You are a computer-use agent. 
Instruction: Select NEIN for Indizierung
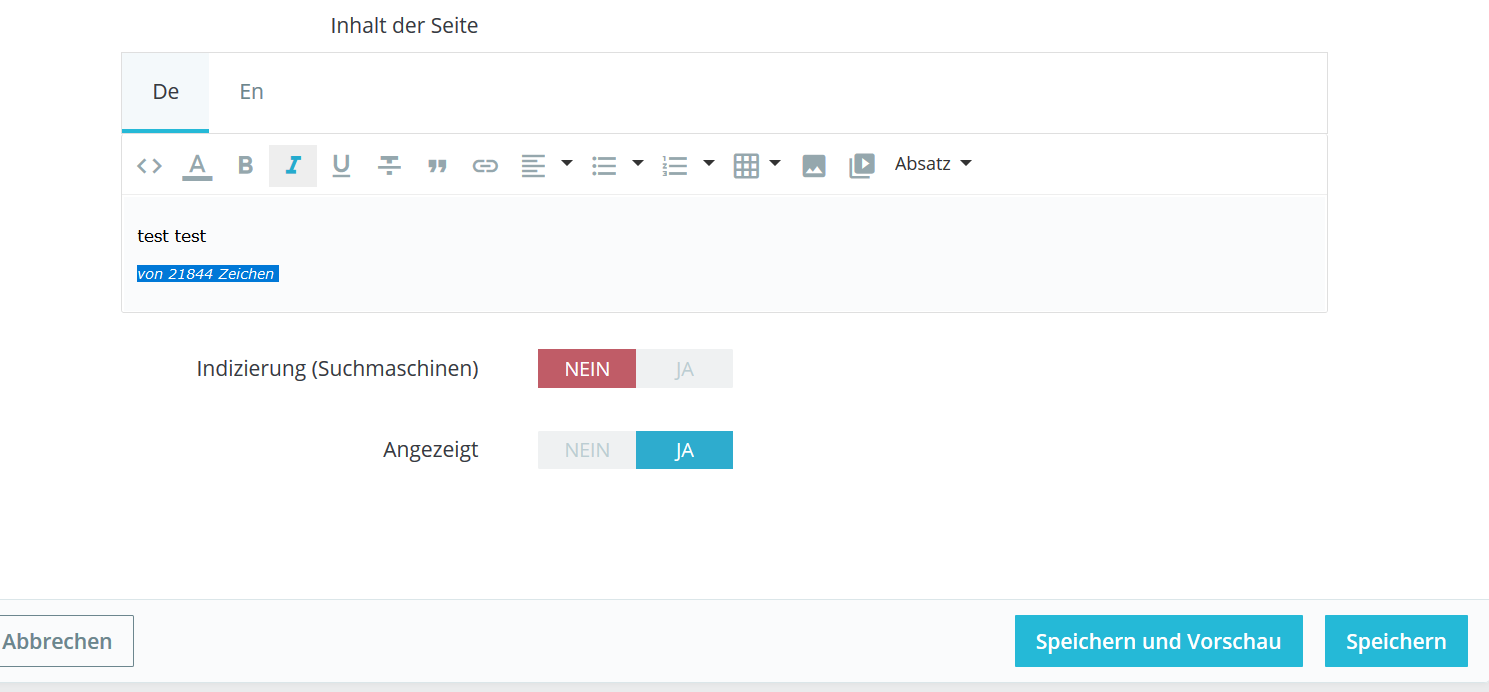587,369
